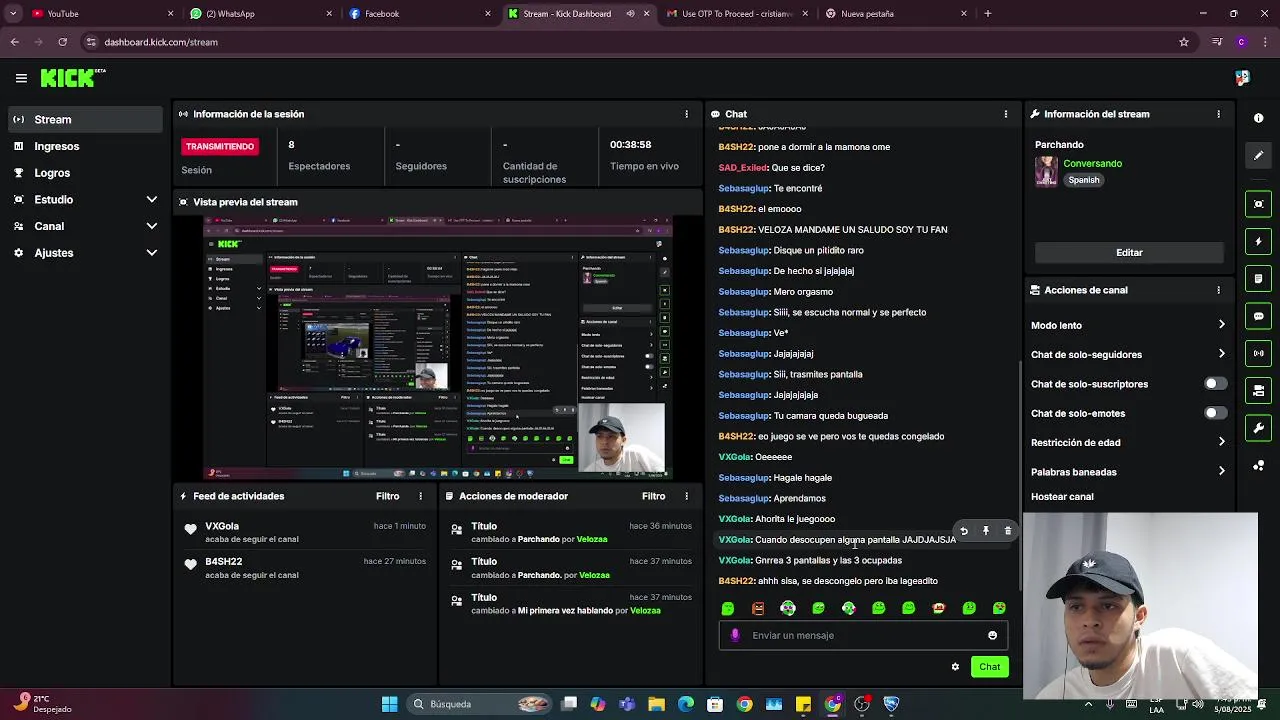Select Stream in the sidebar
Image resolution: width=1280 pixels, height=720 pixels.
[85, 119]
